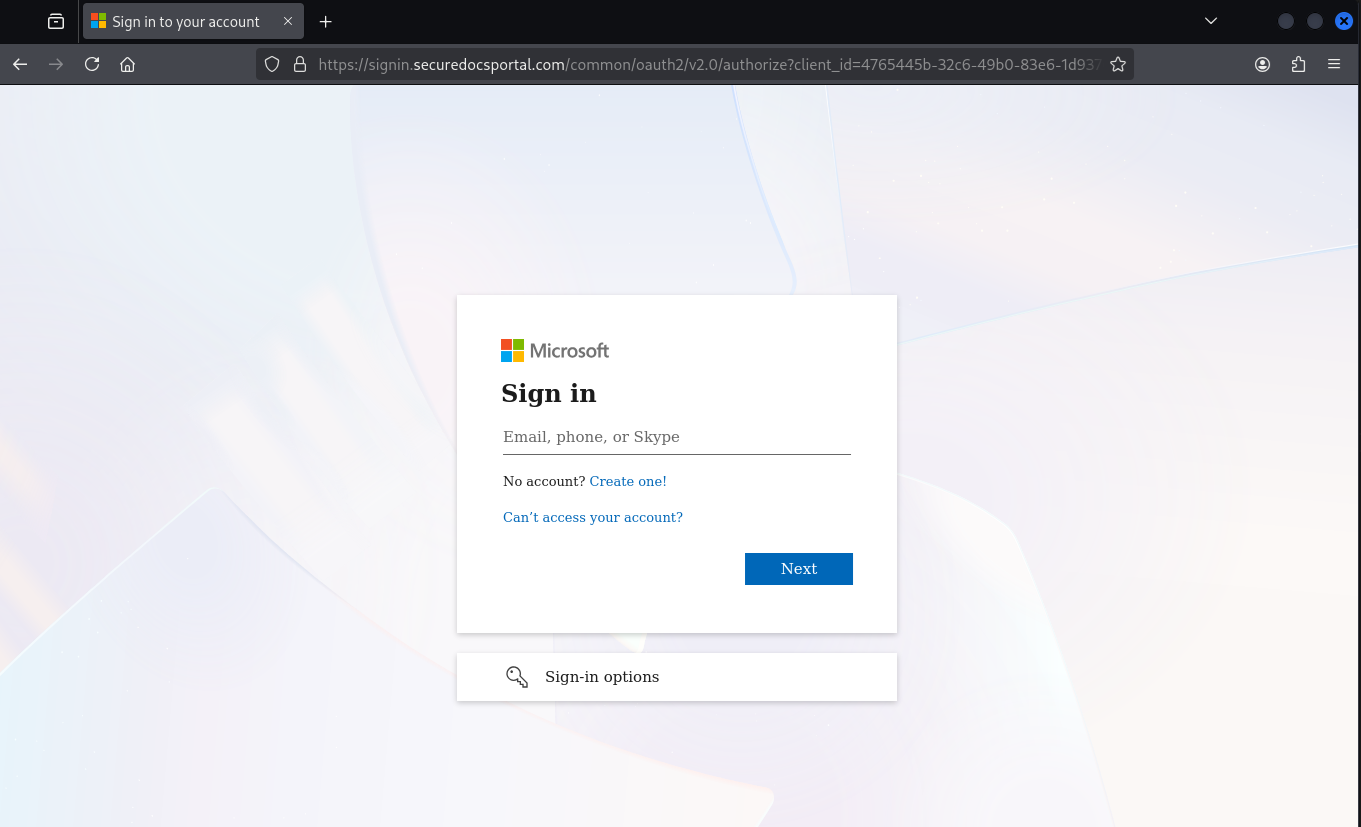Follow the "Create one!" link

[x=628, y=481]
